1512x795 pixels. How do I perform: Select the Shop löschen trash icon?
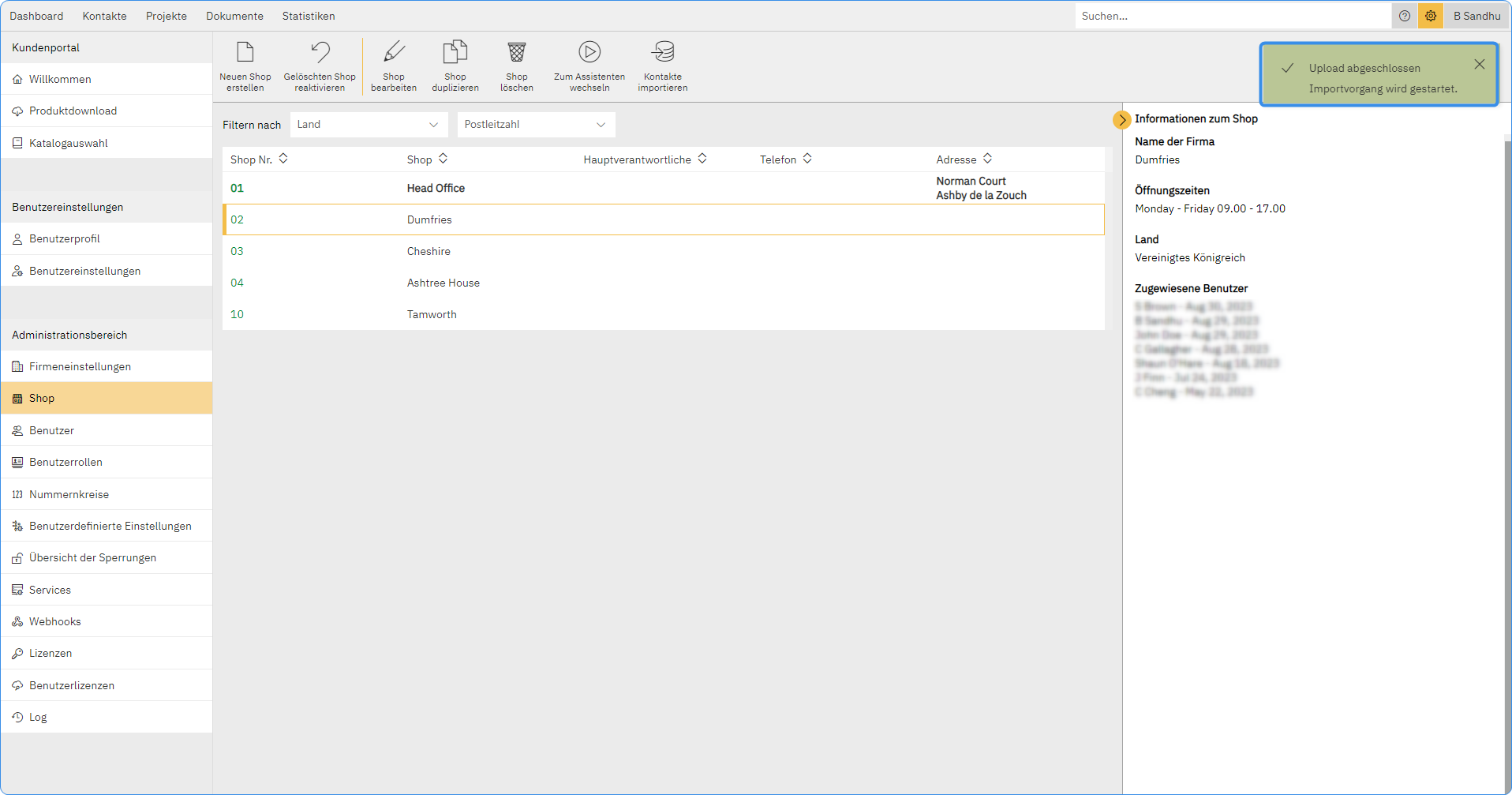click(516, 51)
